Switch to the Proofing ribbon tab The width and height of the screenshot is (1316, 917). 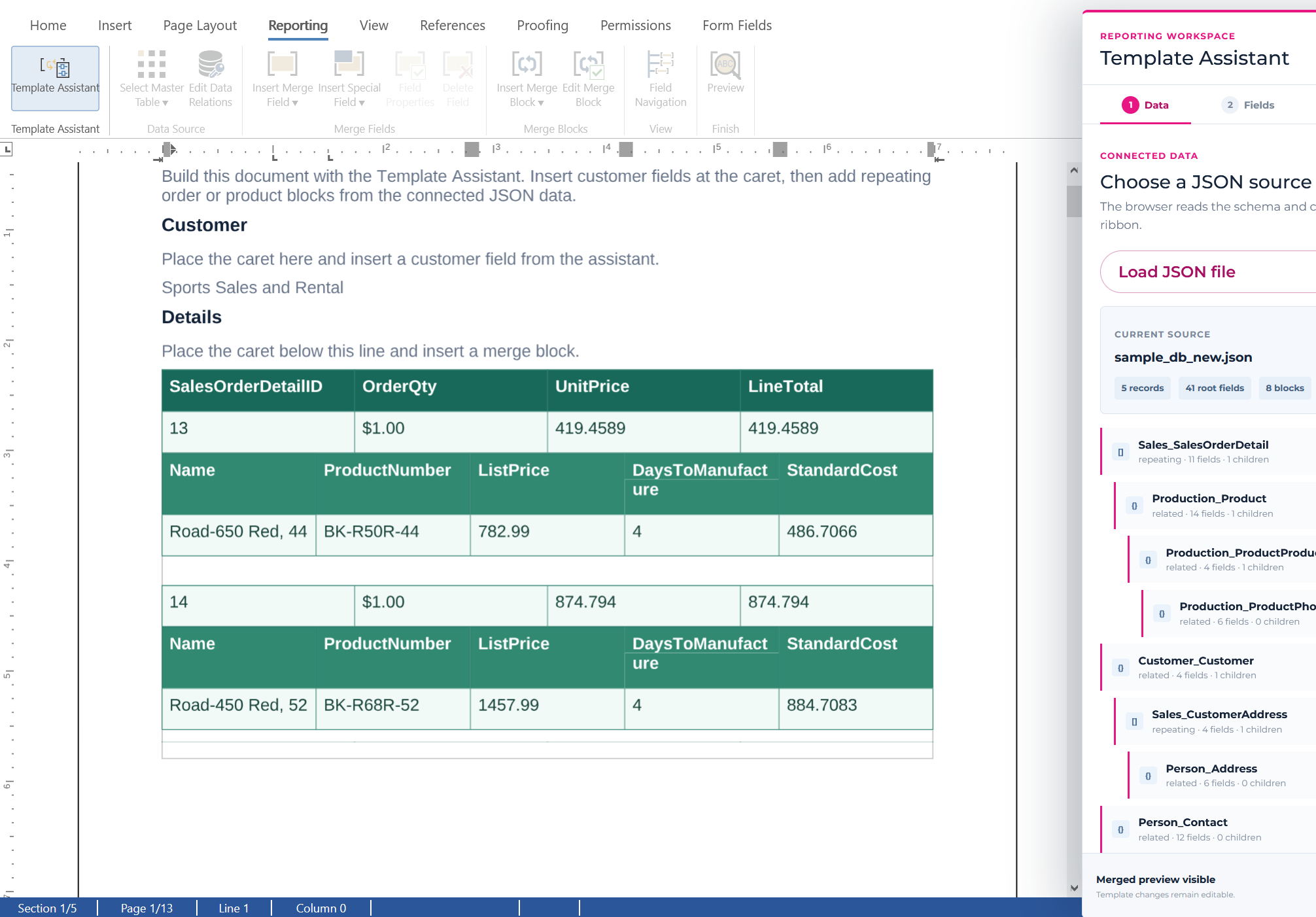[543, 26]
